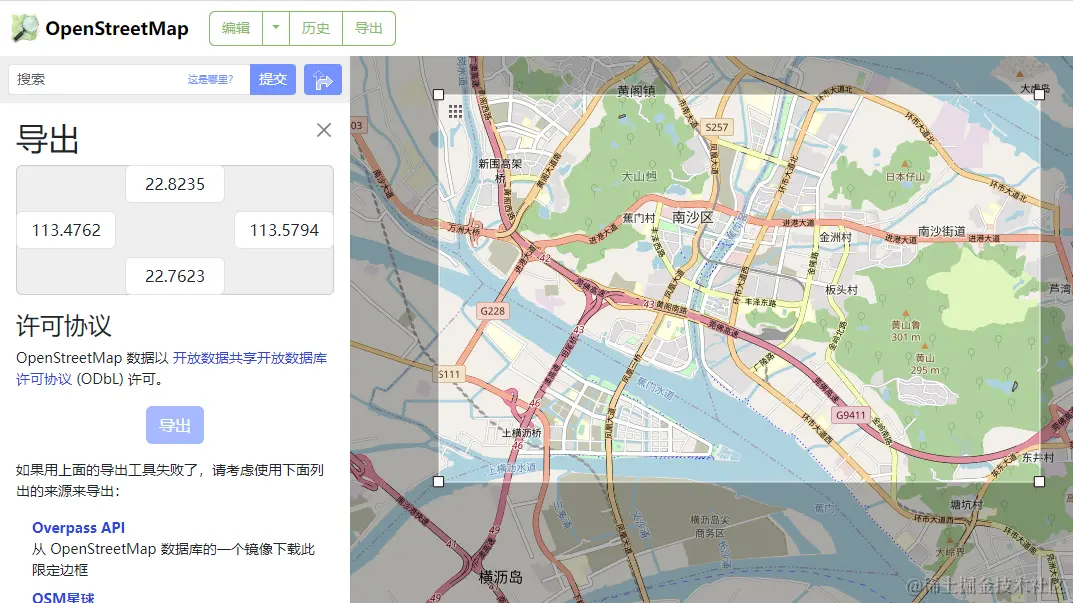Select the bottom-left corner handle of export box
This screenshot has height=603, width=1073.
(439, 482)
